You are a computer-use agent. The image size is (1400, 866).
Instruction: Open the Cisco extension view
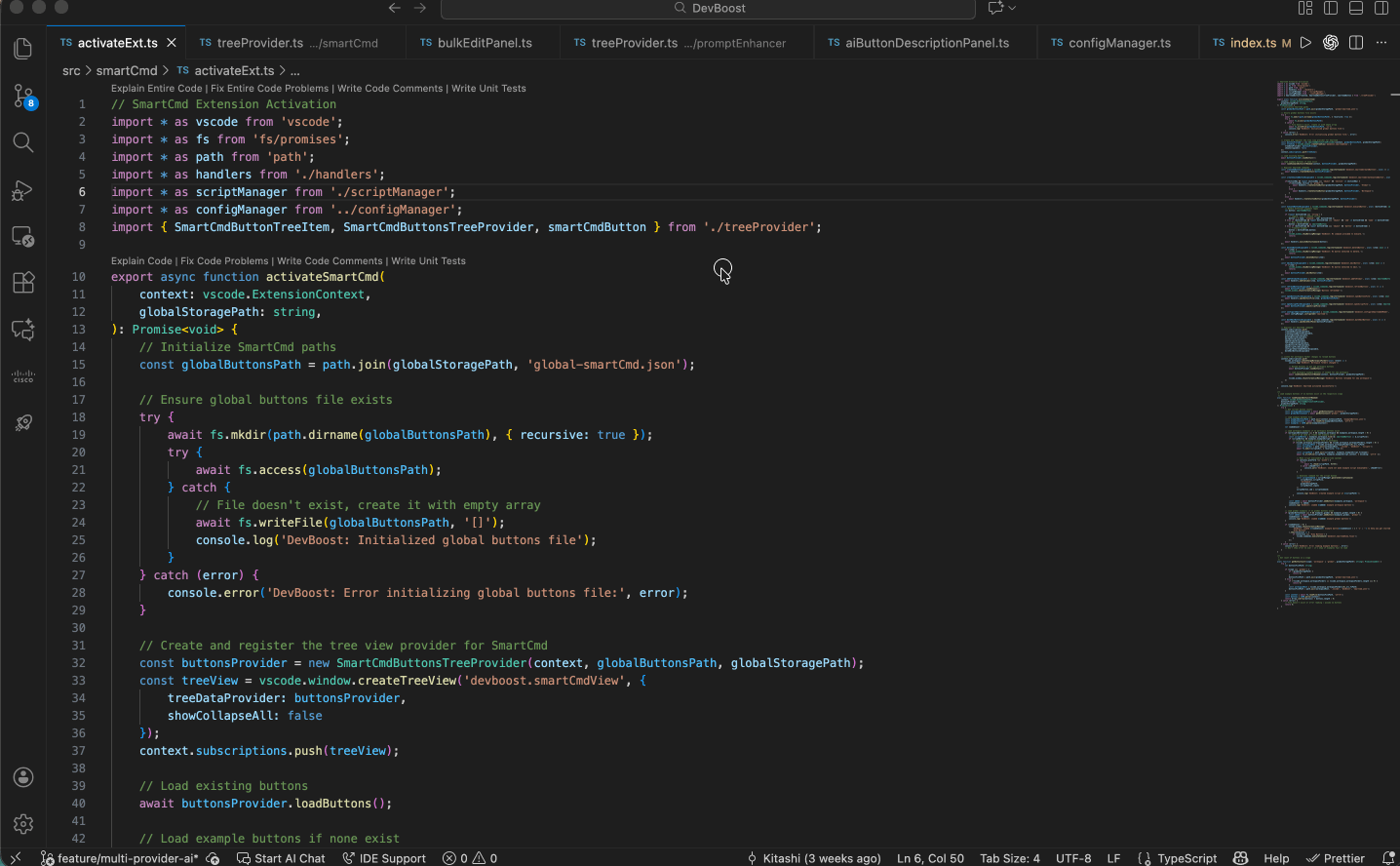[x=23, y=375]
